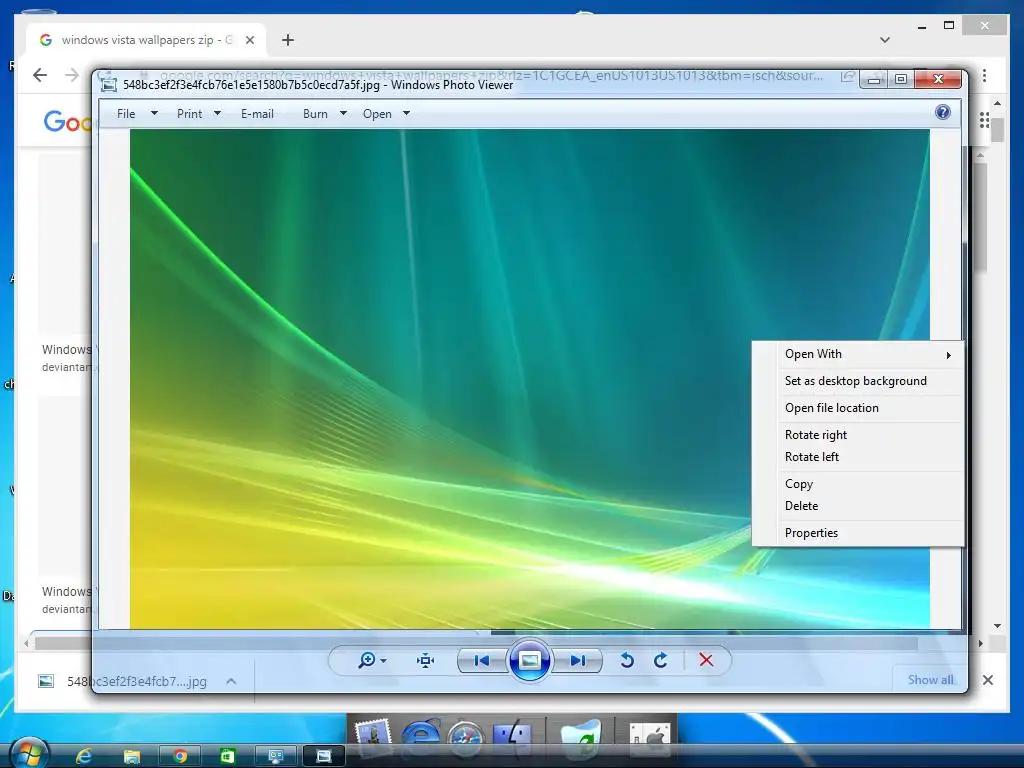Go to the next photo
Screen dimensions: 1024x768
click(577, 661)
